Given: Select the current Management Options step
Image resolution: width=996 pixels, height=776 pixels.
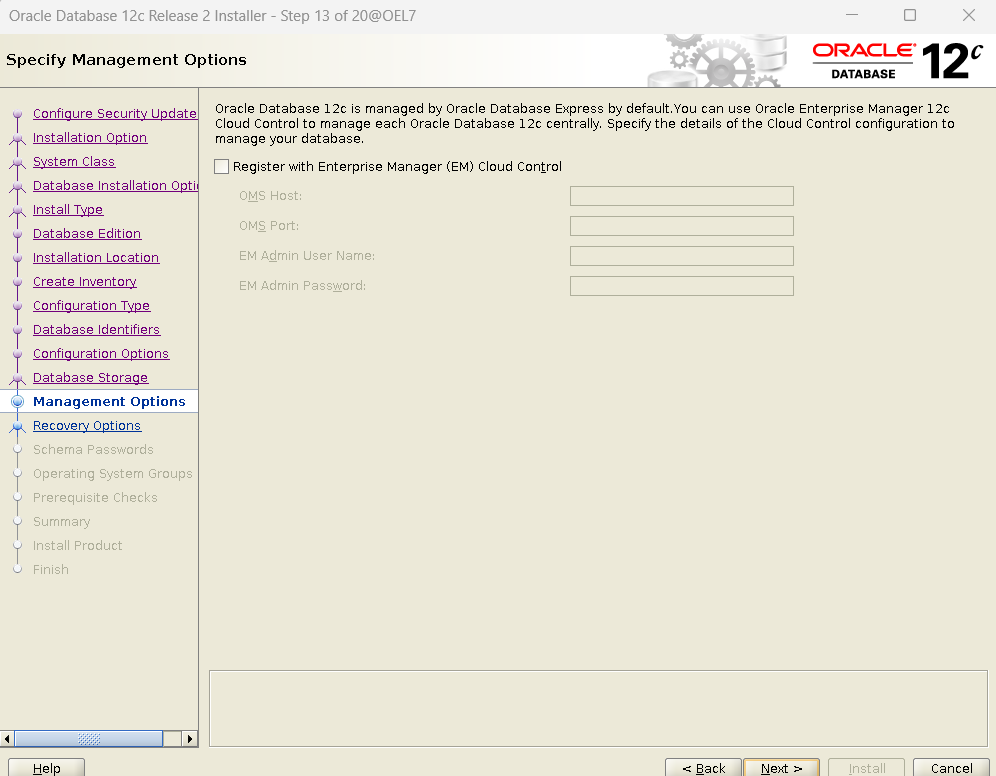Looking at the screenshot, I should pyautogui.click(x=109, y=401).
